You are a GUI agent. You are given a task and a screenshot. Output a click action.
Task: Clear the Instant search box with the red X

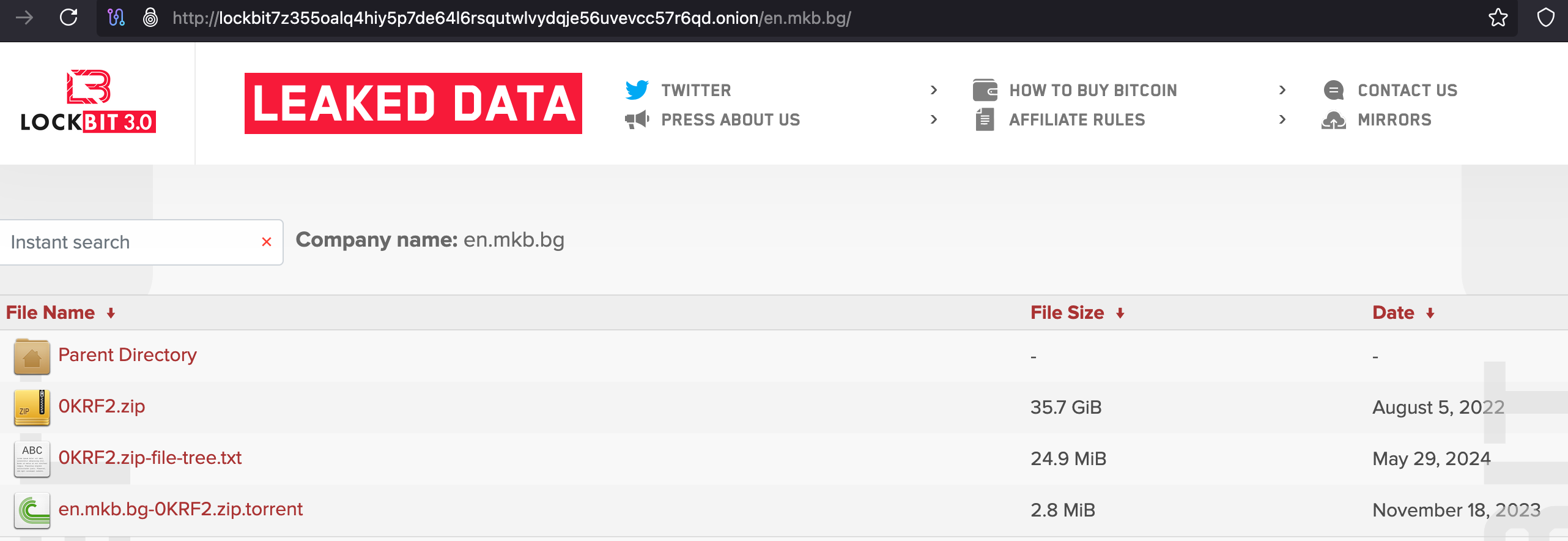(267, 242)
